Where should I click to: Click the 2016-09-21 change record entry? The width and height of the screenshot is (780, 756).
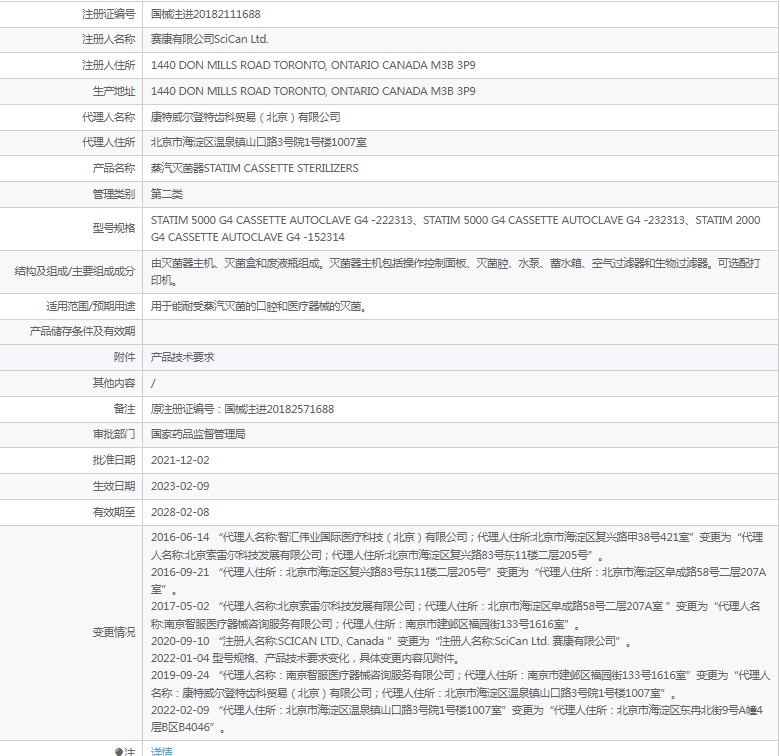pyautogui.click(x=458, y=581)
